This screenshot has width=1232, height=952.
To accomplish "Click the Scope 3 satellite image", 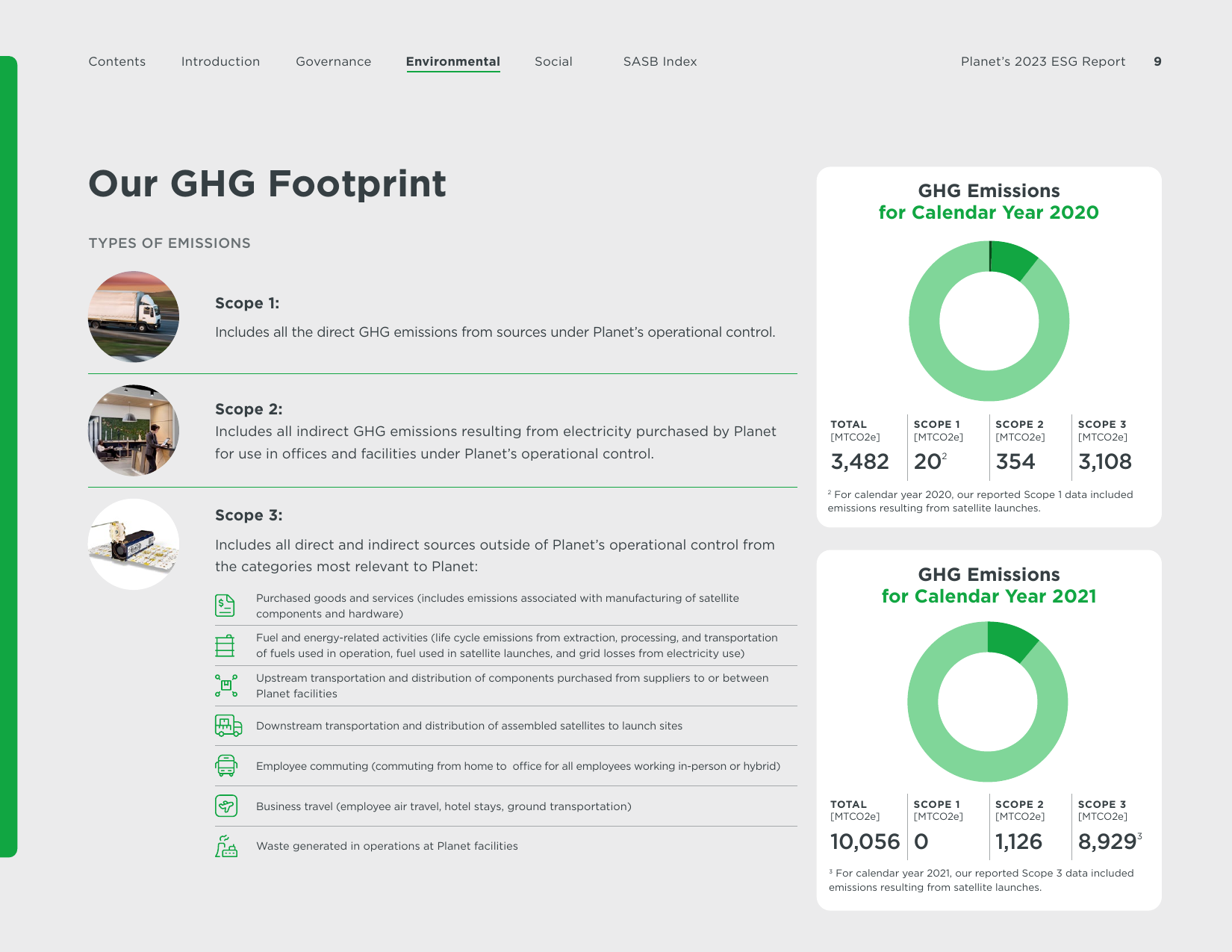I will [x=134, y=544].
